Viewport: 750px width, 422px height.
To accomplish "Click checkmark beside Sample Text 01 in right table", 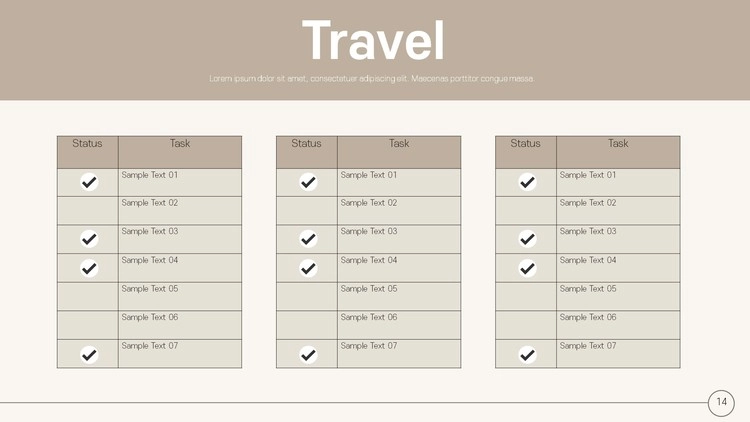I will click(527, 182).
